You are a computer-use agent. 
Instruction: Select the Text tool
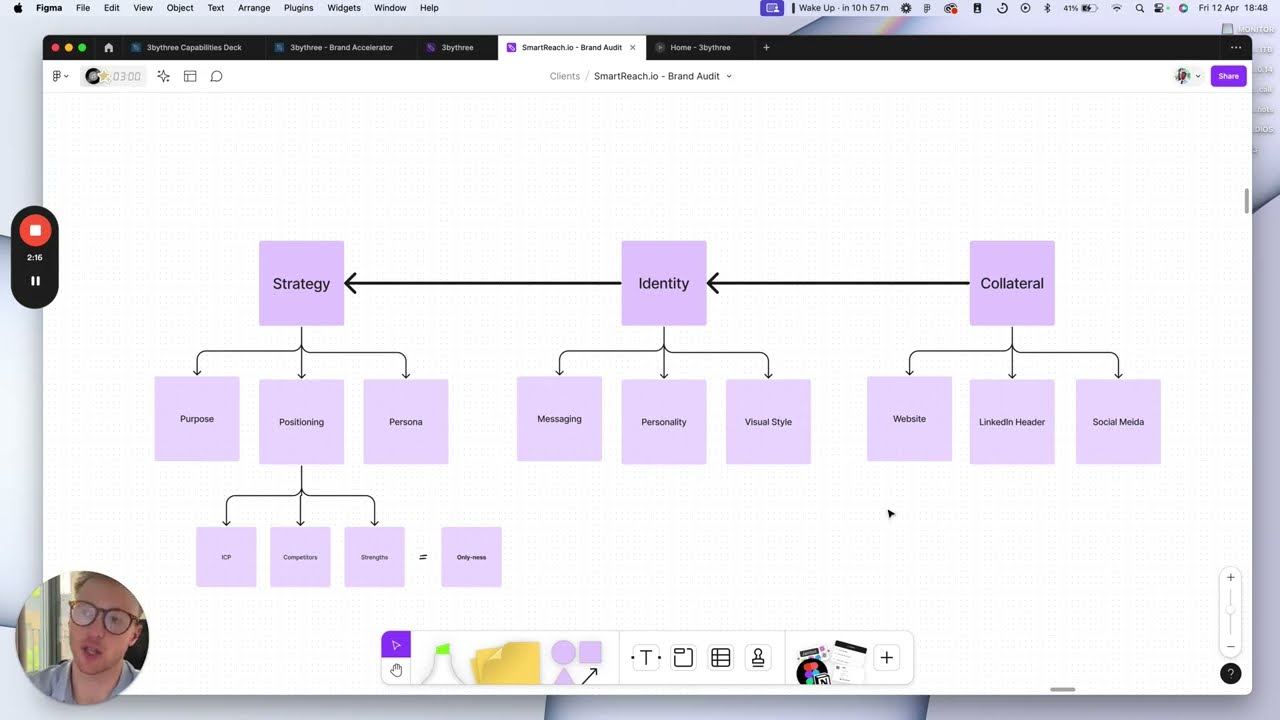(646, 658)
